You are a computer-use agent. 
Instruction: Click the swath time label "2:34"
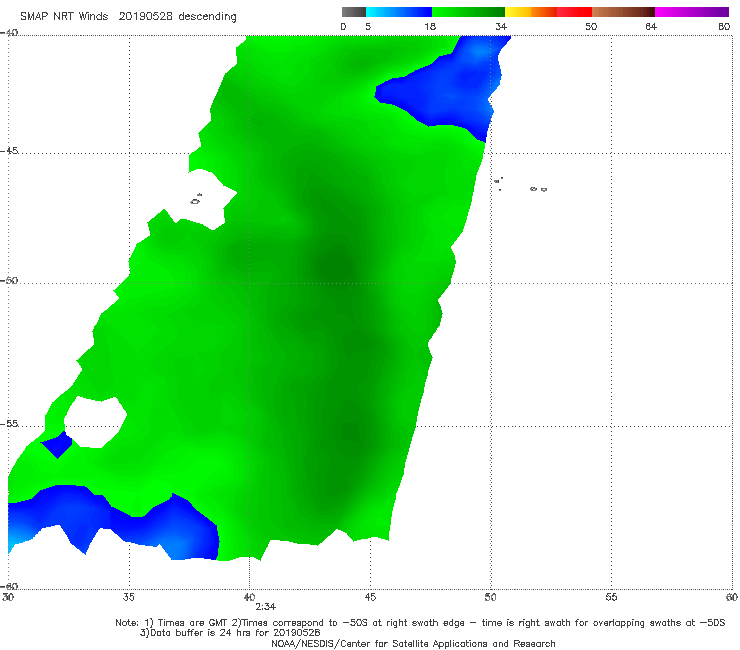pos(266,607)
